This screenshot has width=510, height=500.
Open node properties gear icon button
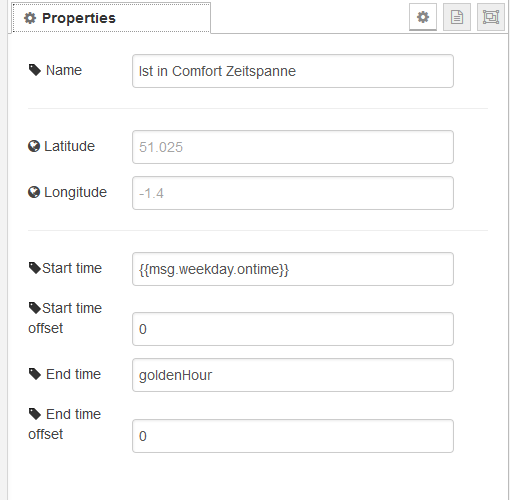click(423, 17)
